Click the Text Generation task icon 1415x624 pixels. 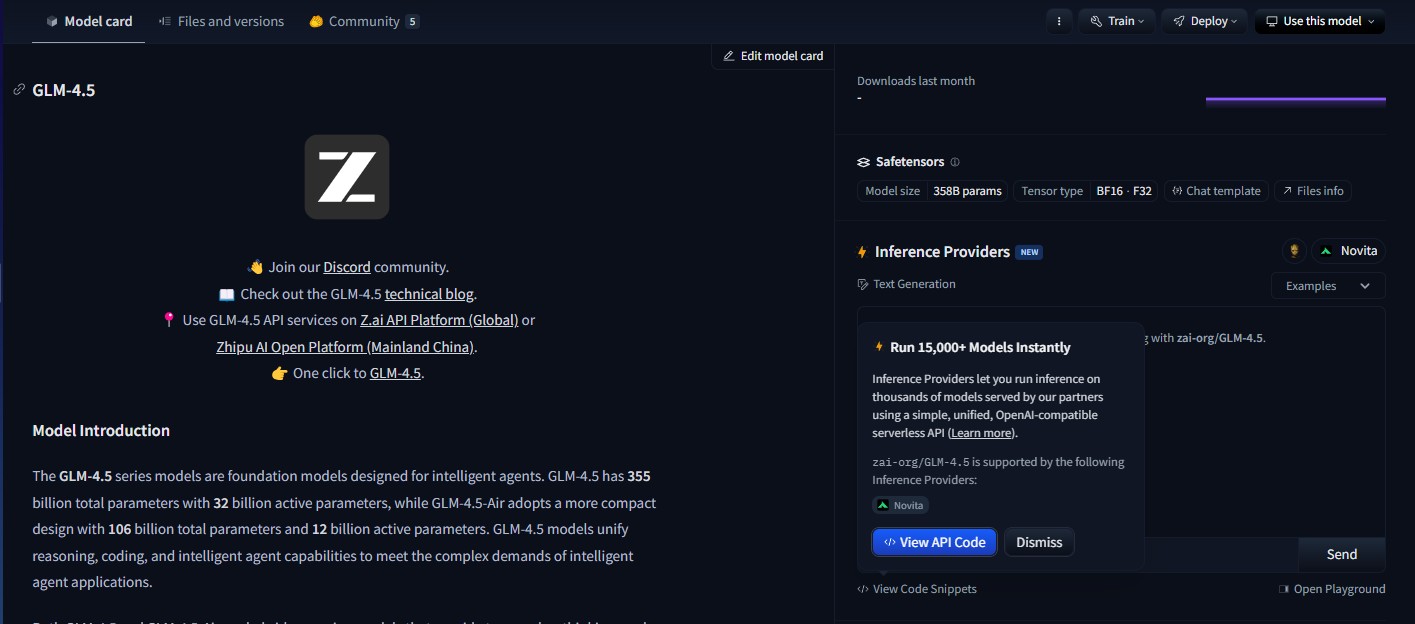863,284
